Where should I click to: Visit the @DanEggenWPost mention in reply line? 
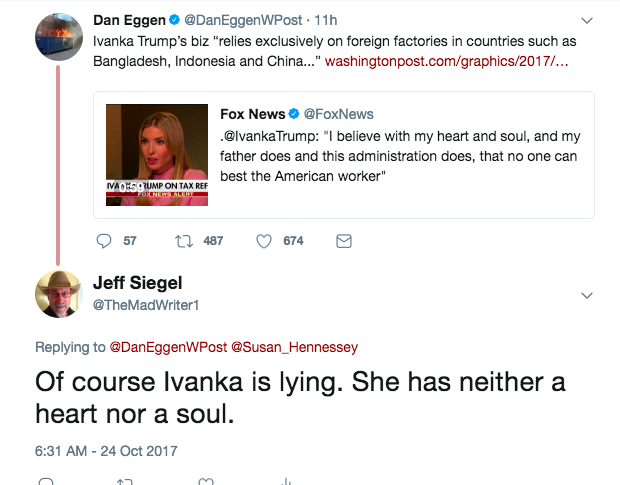tap(166, 347)
